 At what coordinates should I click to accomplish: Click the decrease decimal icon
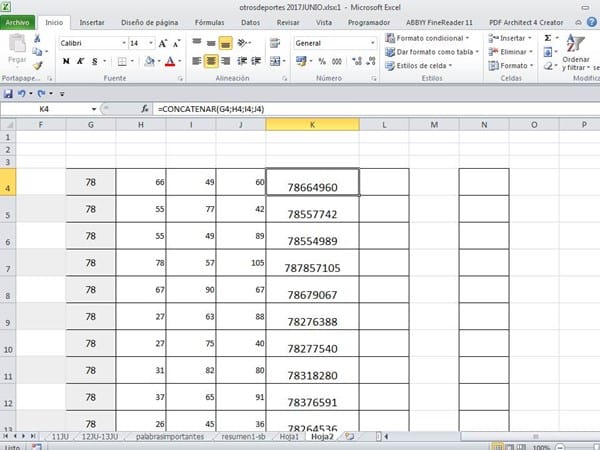370,61
